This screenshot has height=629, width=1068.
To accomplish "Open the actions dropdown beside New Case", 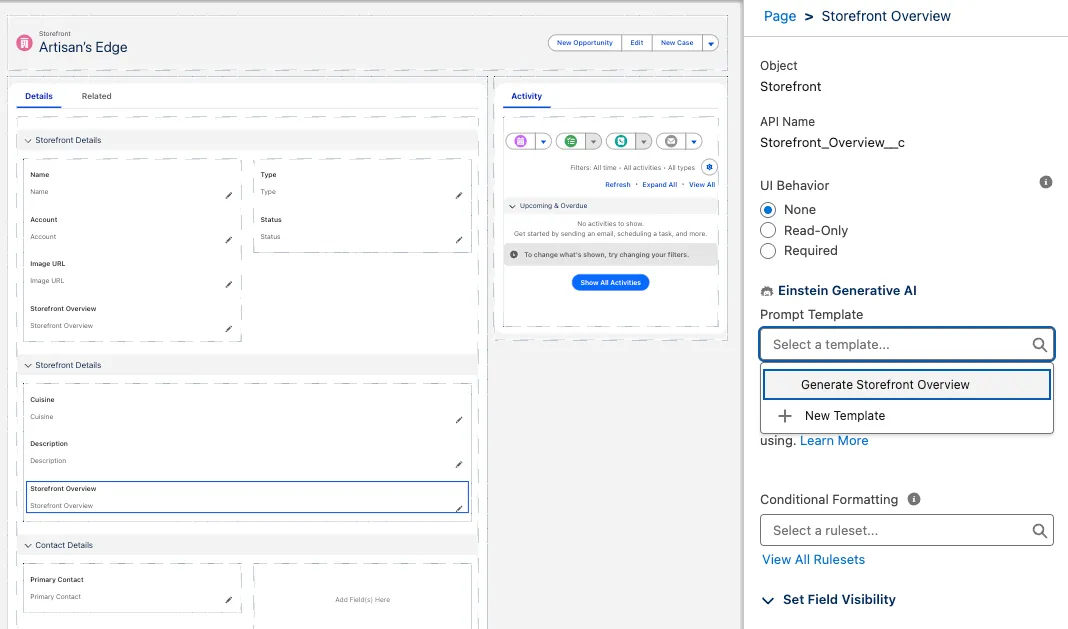I will coord(710,43).
